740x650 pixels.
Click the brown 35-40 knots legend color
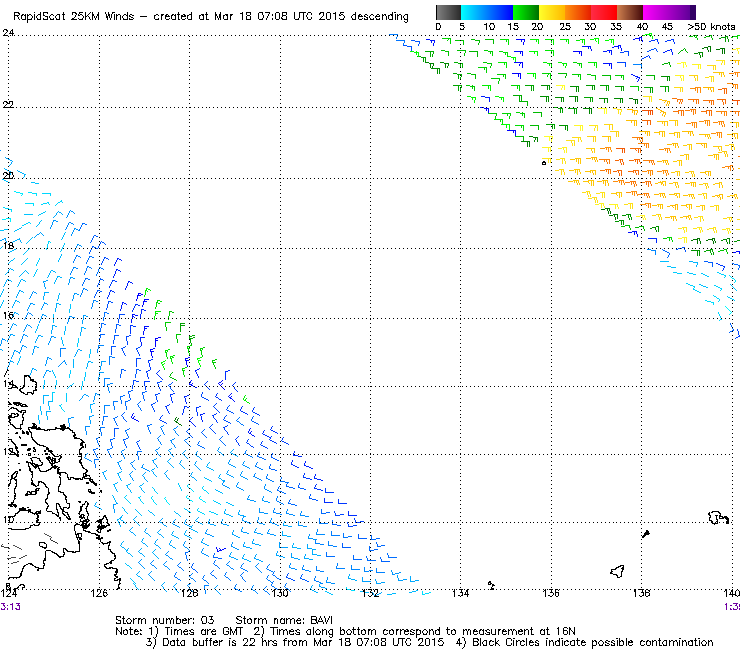coord(630,12)
